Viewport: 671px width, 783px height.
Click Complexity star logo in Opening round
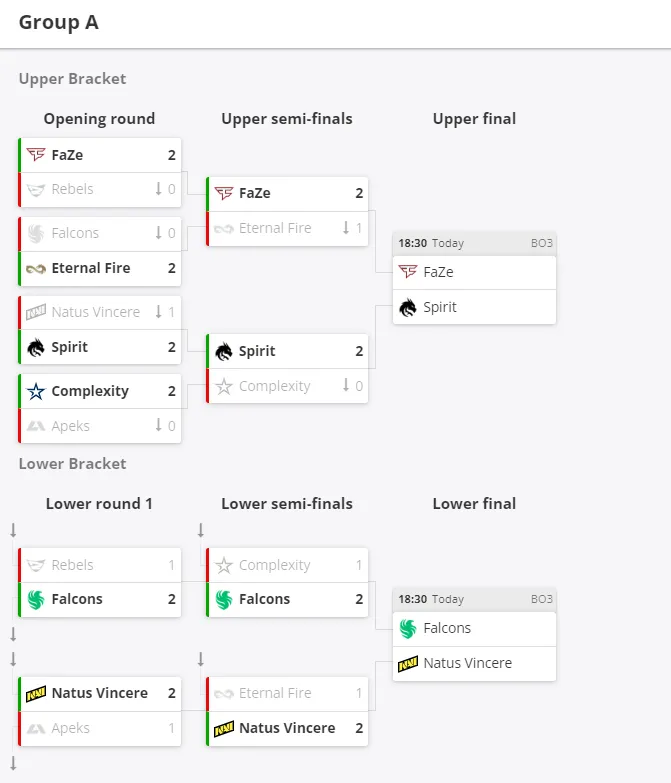point(36,391)
